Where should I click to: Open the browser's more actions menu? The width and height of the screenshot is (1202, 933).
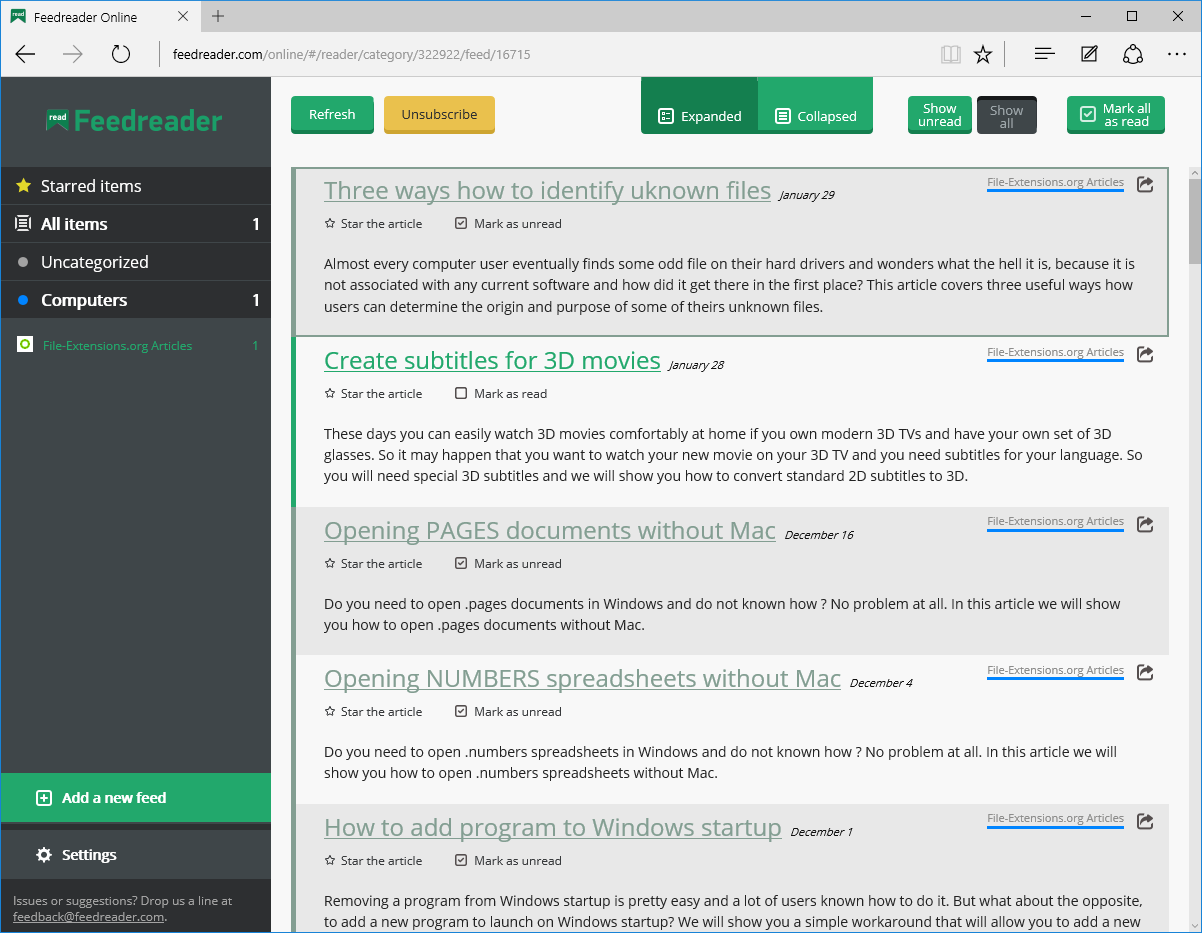coord(1177,54)
